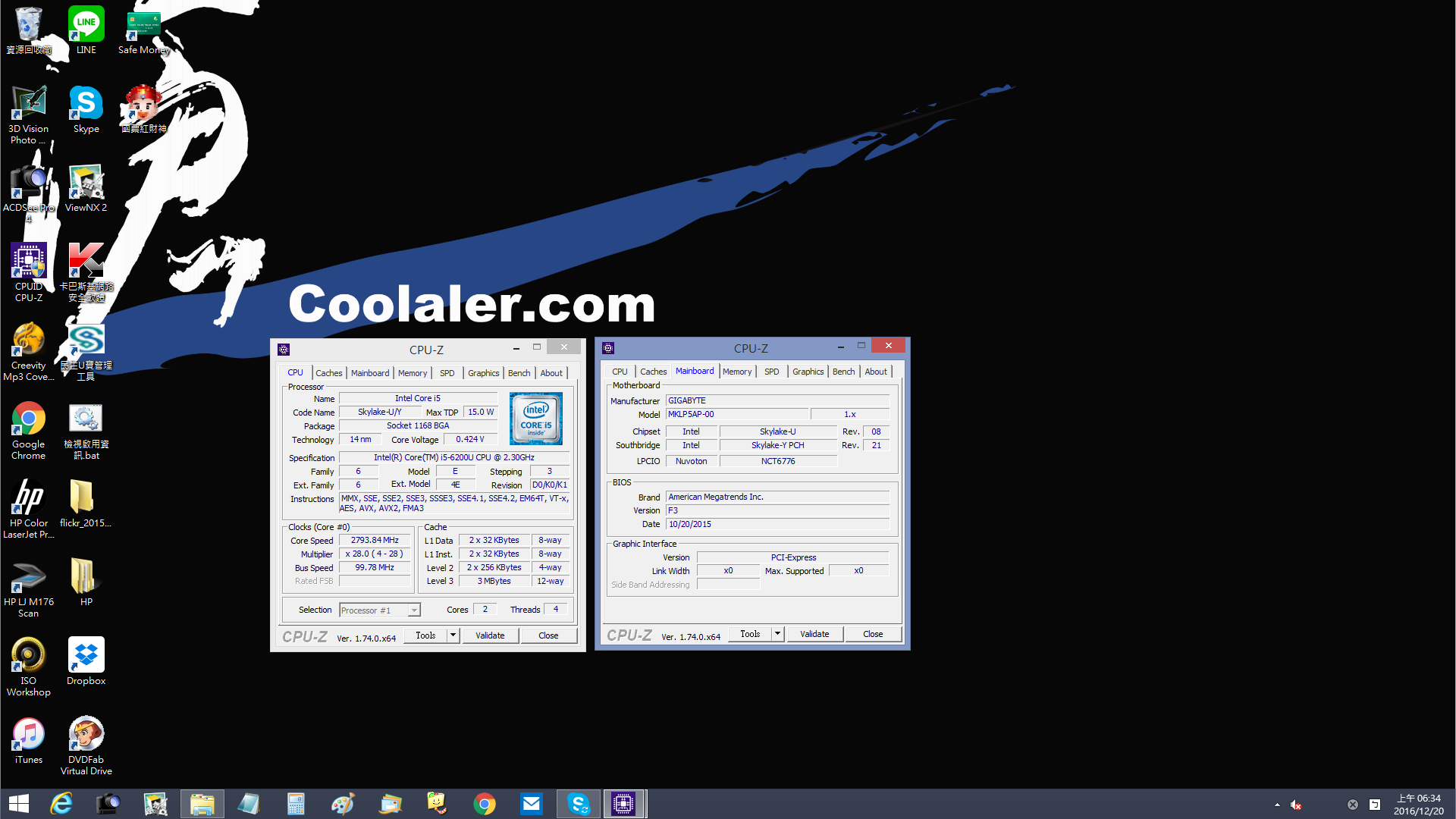The width and height of the screenshot is (1456, 819).
Task: Open SPD tab in left CPU-Z
Action: [x=447, y=373]
